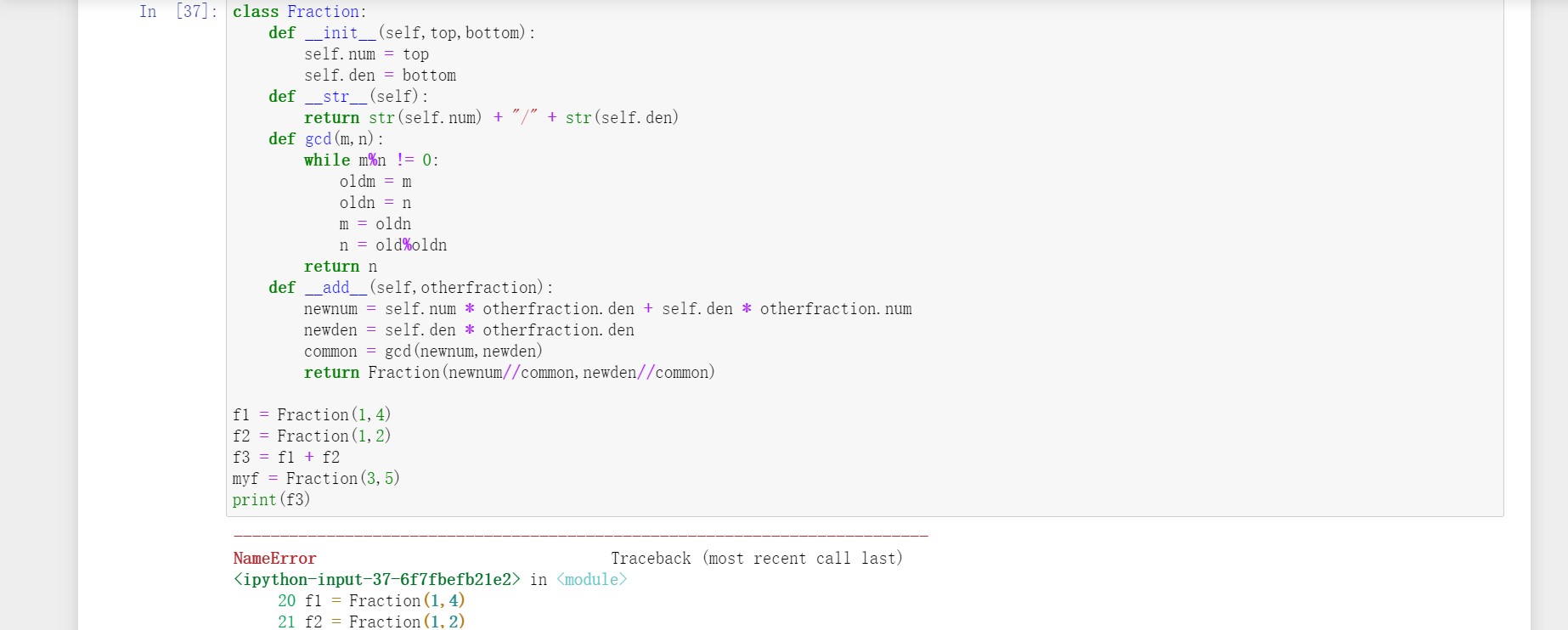1568x630 pixels.
Task: Click the 'return n' line
Action: click(341, 267)
